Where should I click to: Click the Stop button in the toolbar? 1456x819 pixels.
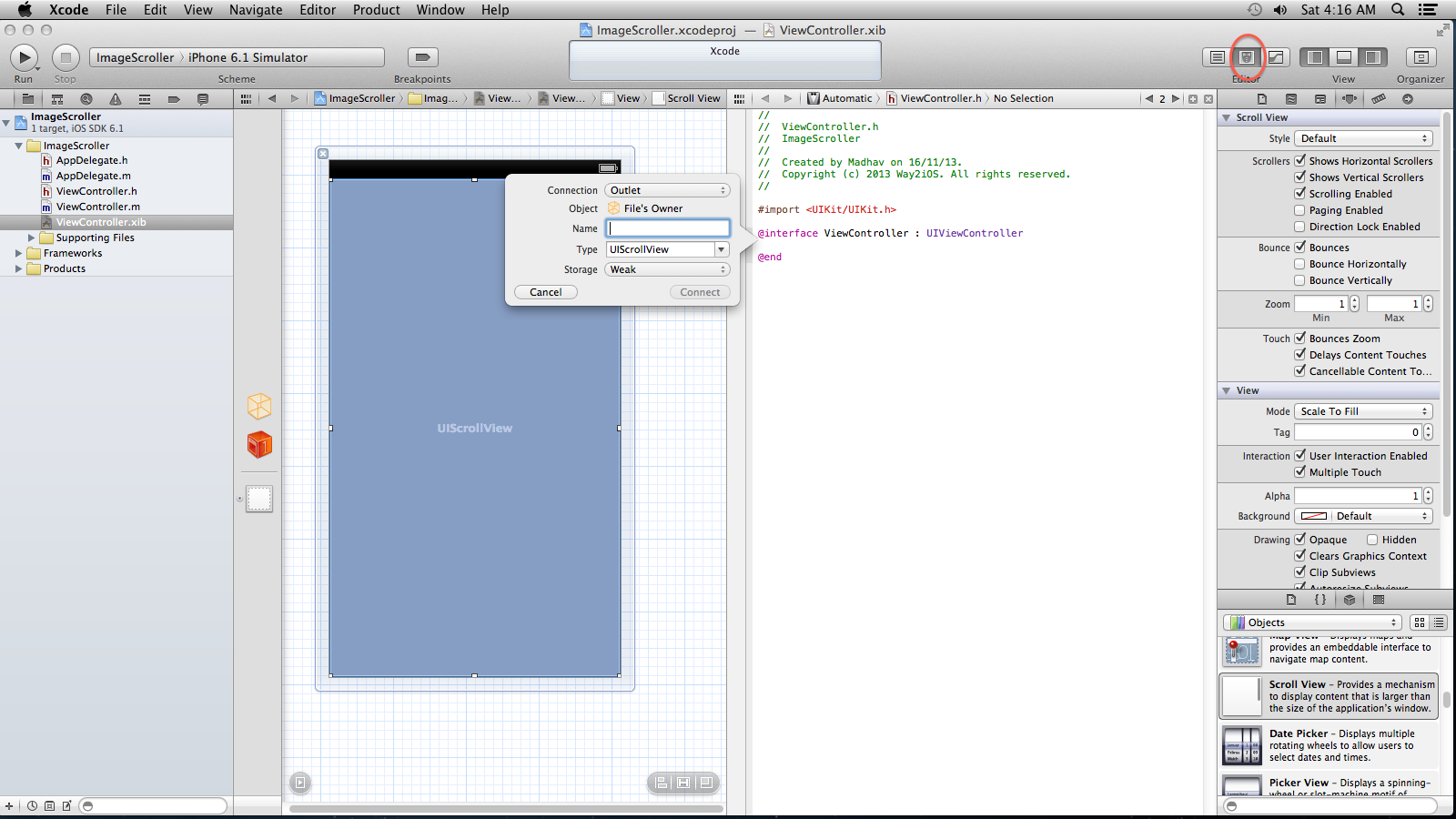tap(65, 57)
